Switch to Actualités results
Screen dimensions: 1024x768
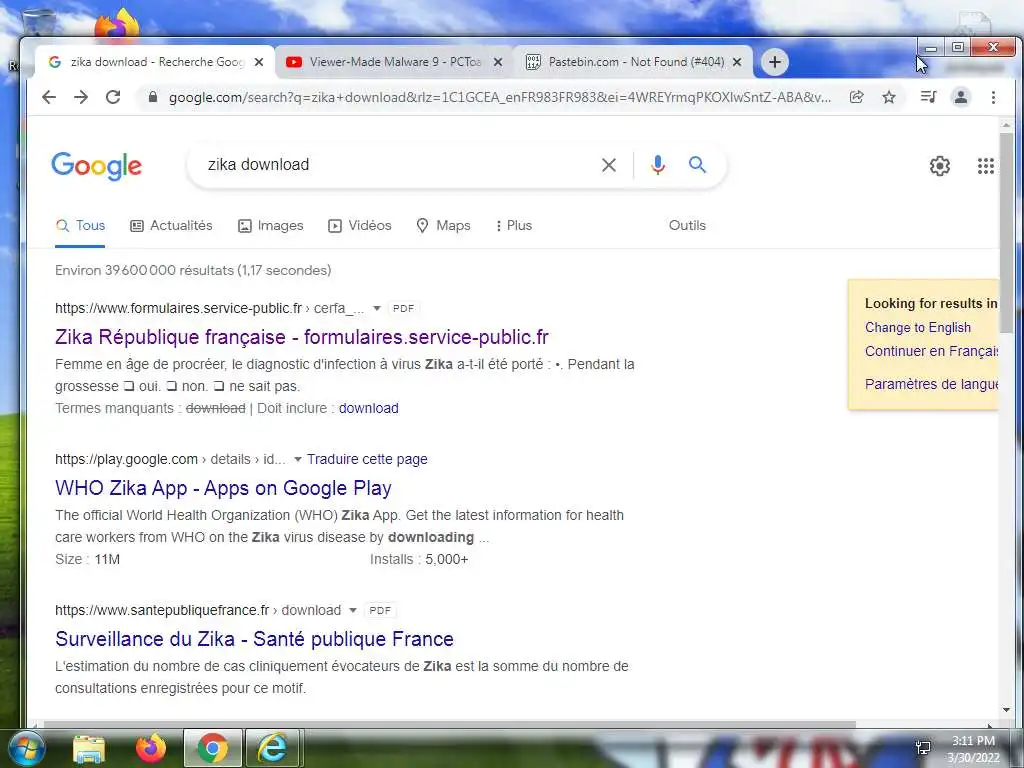(x=172, y=226)
